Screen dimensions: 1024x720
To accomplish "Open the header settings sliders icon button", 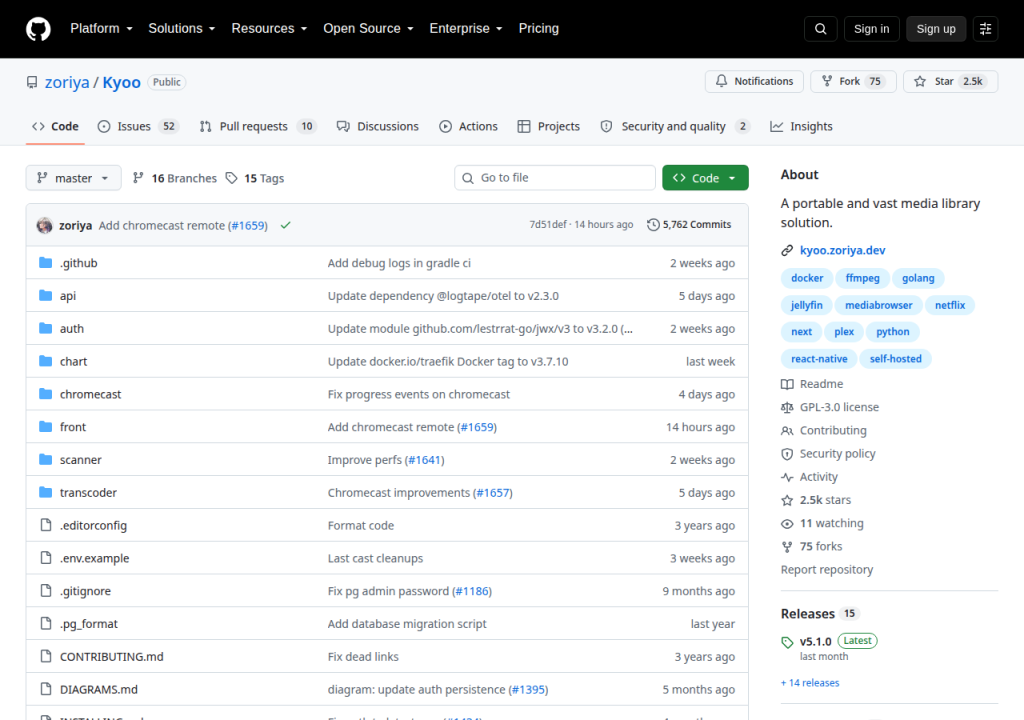I will click(985, 29).
